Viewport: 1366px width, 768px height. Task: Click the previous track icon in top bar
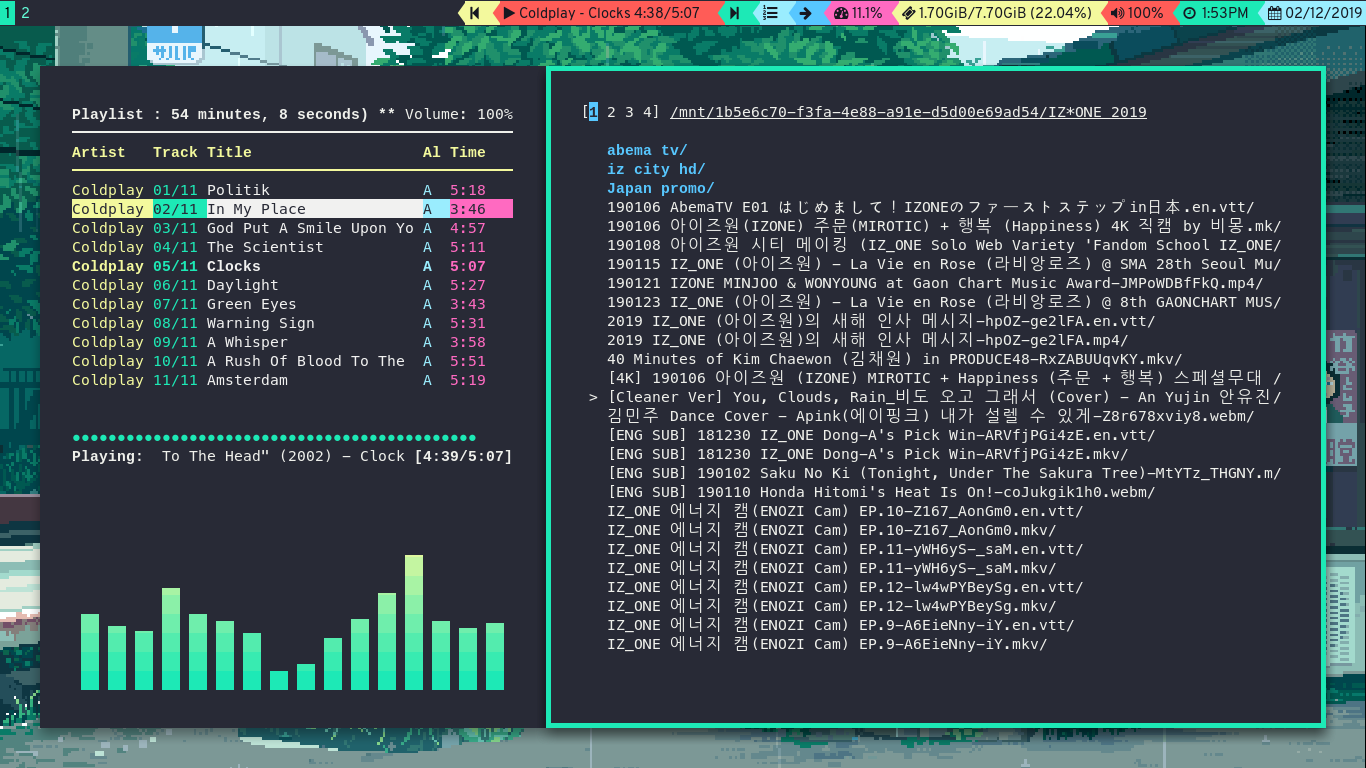point(475,13)
